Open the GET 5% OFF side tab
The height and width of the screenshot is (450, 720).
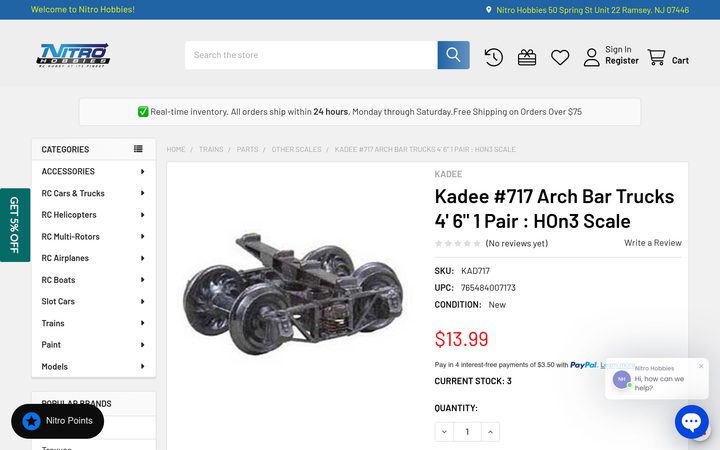coord(15,225)
